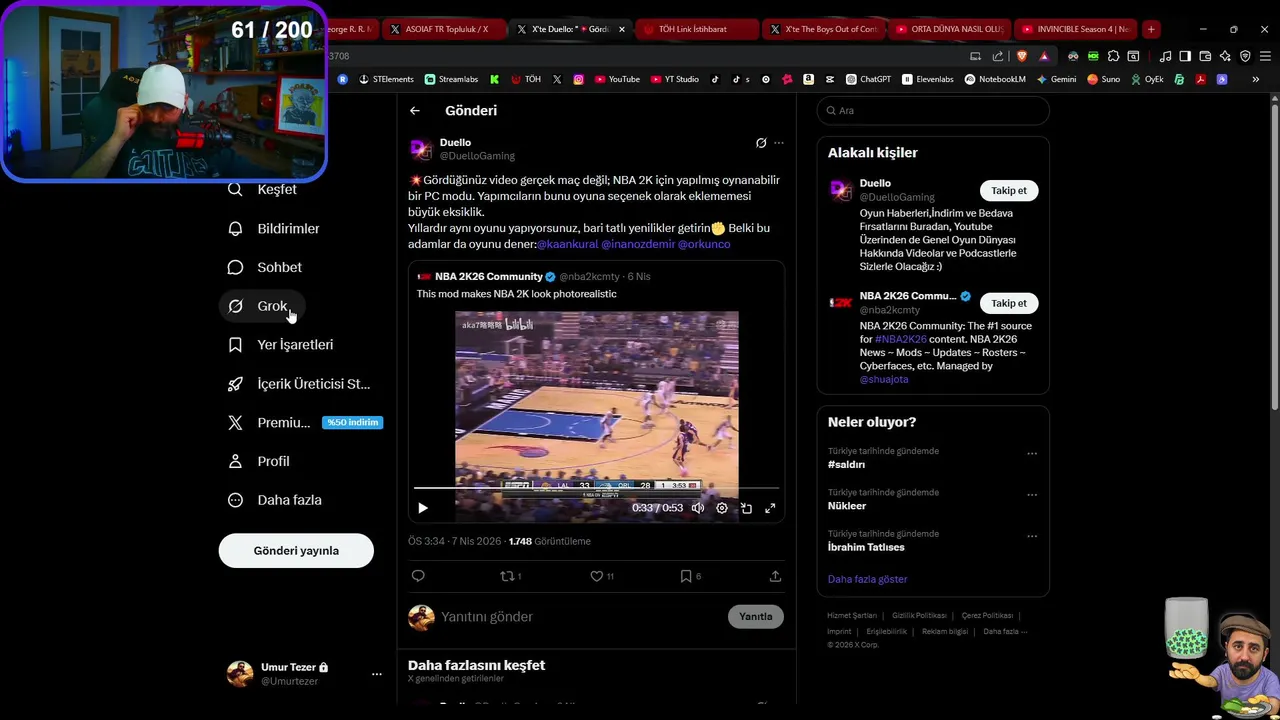Close the current X'te Duello tab
The width and height of the screenshot is (1280, 720).
(x=622, y=29)
